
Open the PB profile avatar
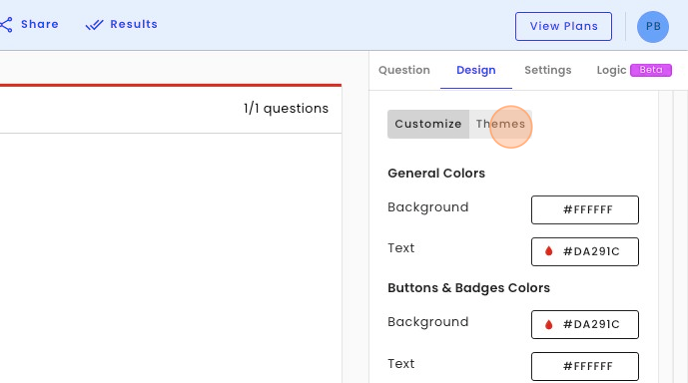click(652, 27)
